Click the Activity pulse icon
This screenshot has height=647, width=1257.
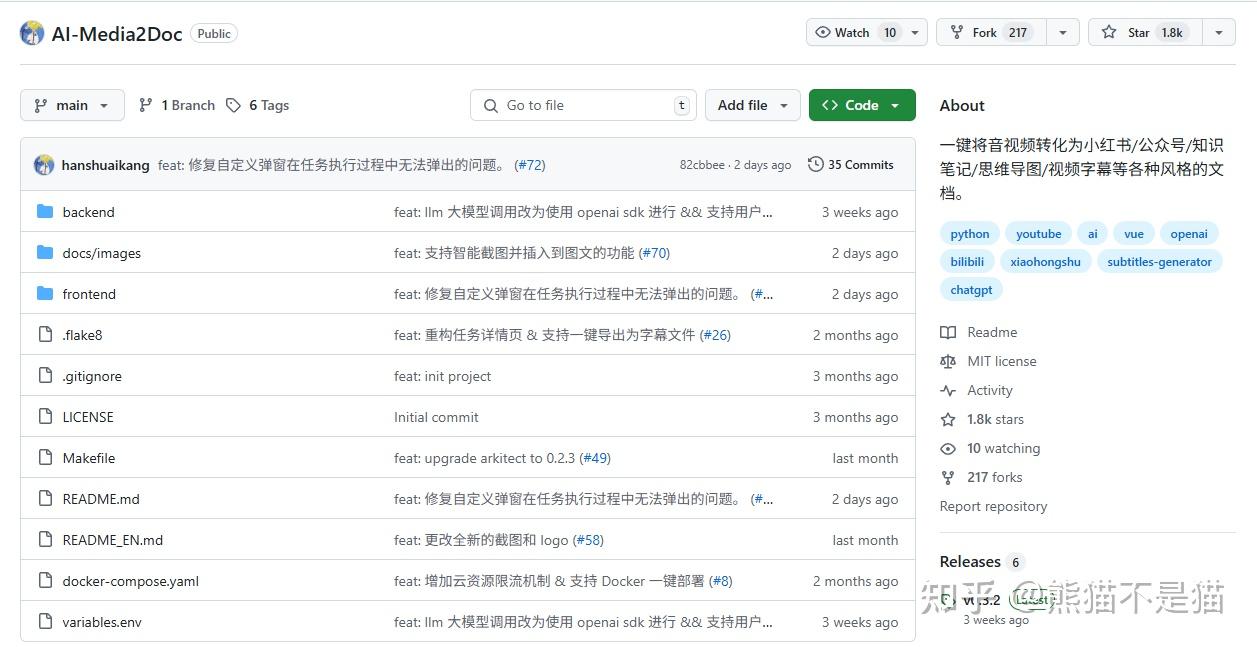948,390
